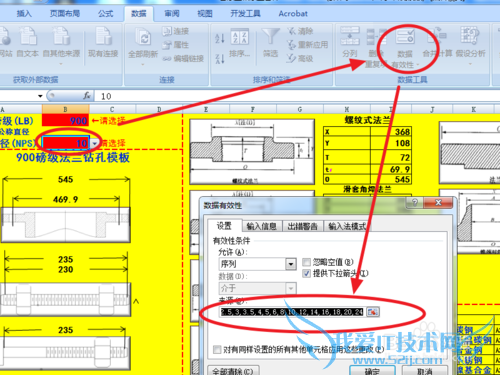Image resolution: width=500 pixels, height=375 pixels.
Task: Click the 螺纹式法兰 table heading
Action: tap(367, 120)
